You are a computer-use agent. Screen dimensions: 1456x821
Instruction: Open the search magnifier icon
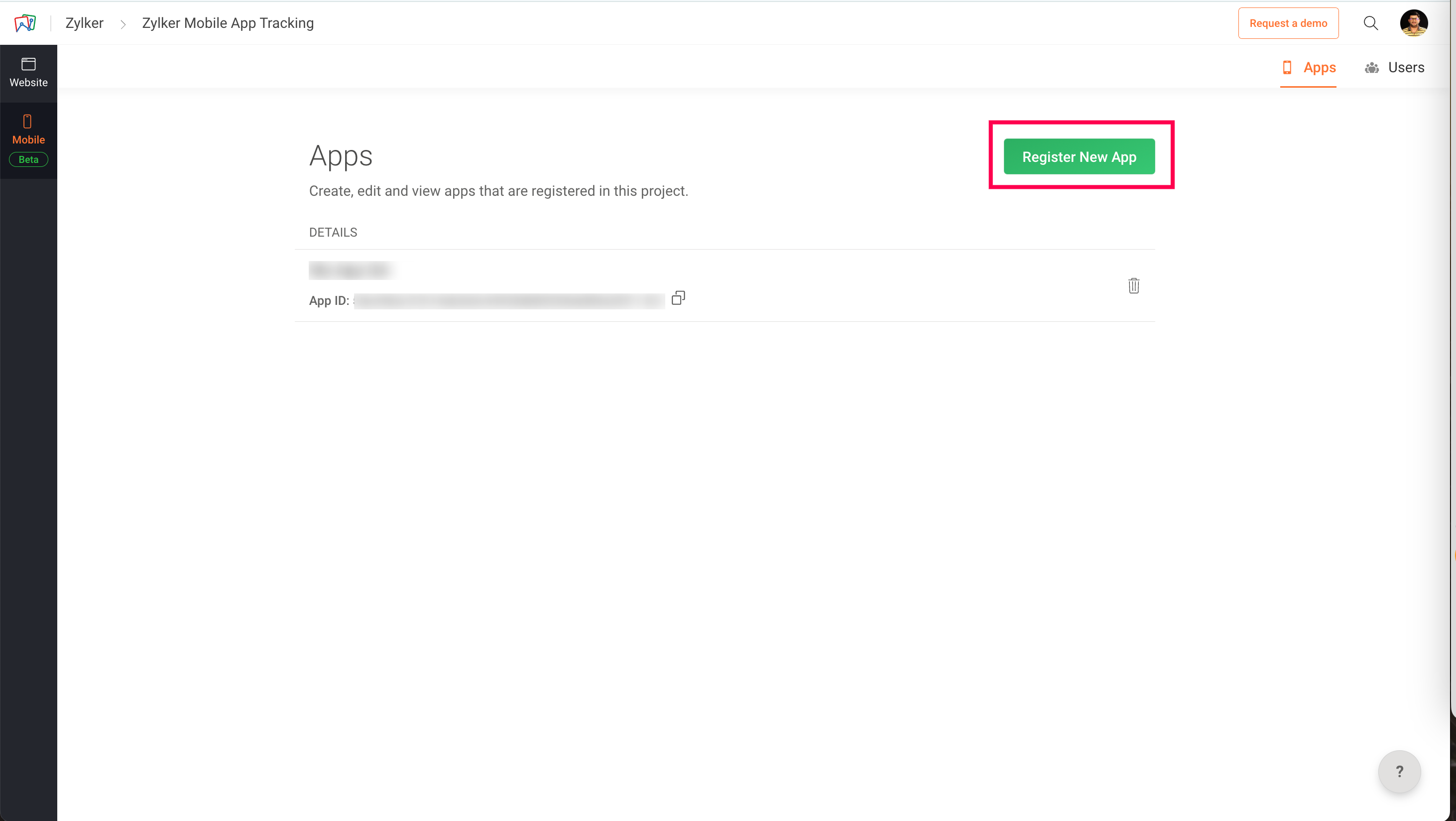pyautogui.click(x=1370, y=23)
